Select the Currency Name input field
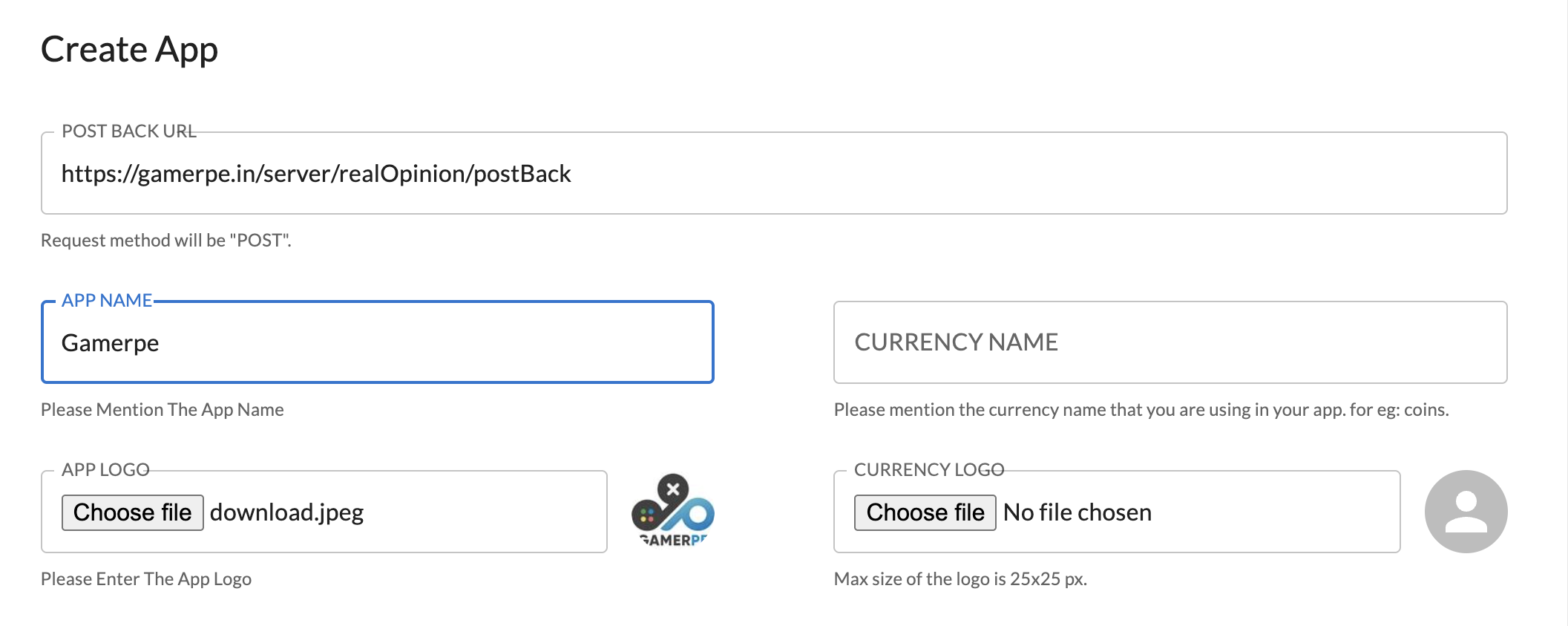This screenshot has height=626, width=1568. pyautogui.click(x=1170, y=342)
